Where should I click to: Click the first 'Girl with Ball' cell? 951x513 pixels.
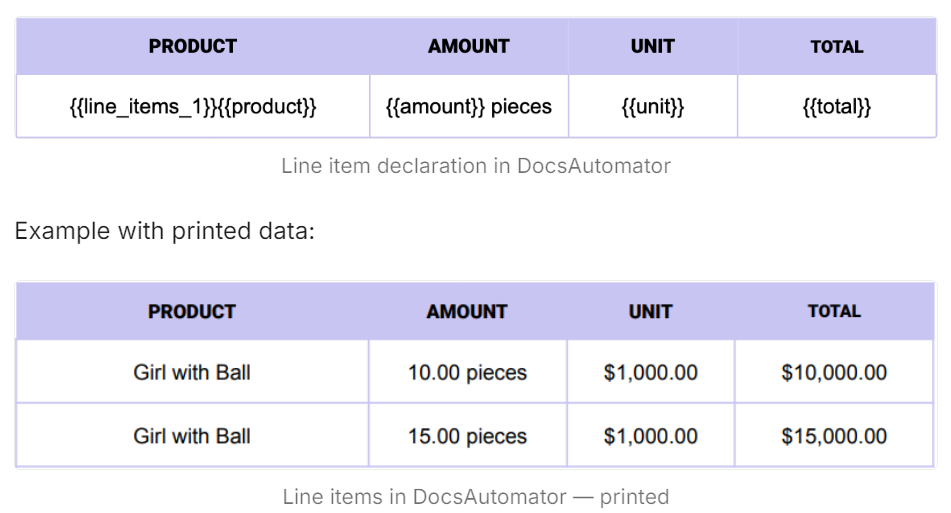(192, 372)
